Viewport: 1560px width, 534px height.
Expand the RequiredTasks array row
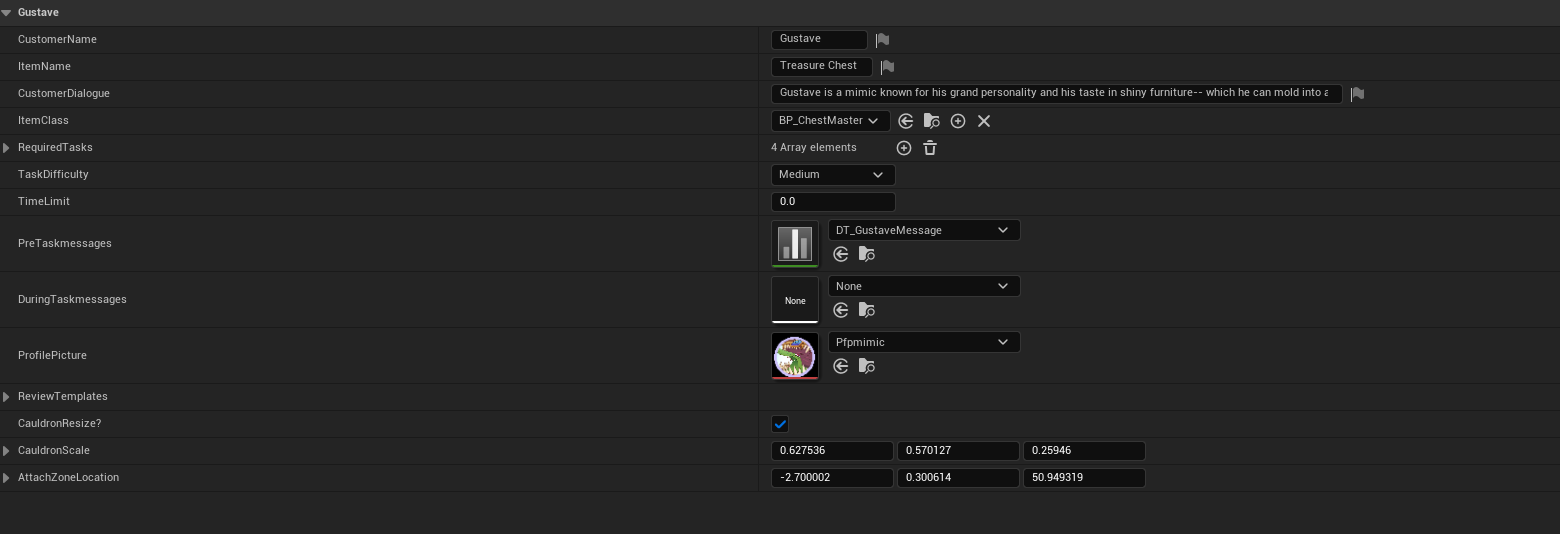coord(7,148)
